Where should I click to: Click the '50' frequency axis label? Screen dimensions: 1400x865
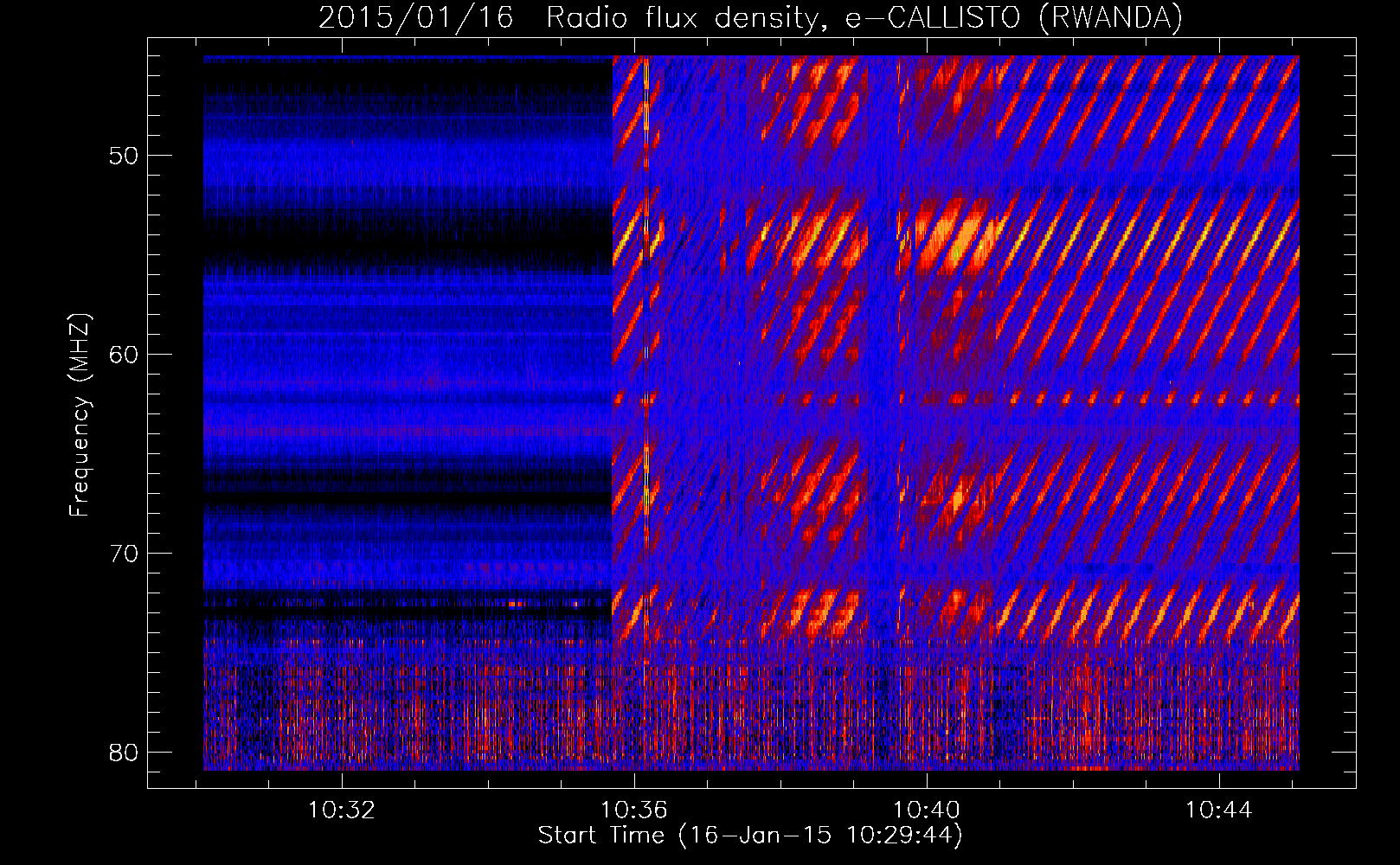(x=125, y=156)
